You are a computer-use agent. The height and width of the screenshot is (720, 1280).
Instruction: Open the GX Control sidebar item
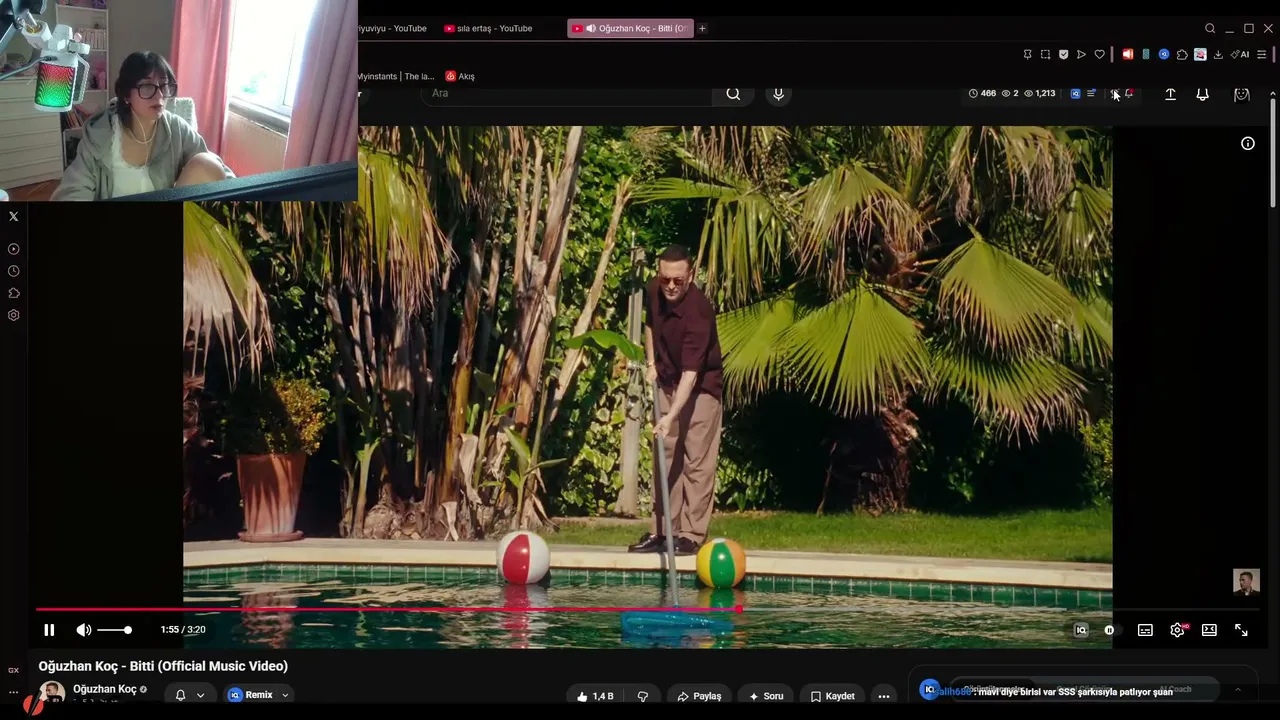click(x=13, y=670)
